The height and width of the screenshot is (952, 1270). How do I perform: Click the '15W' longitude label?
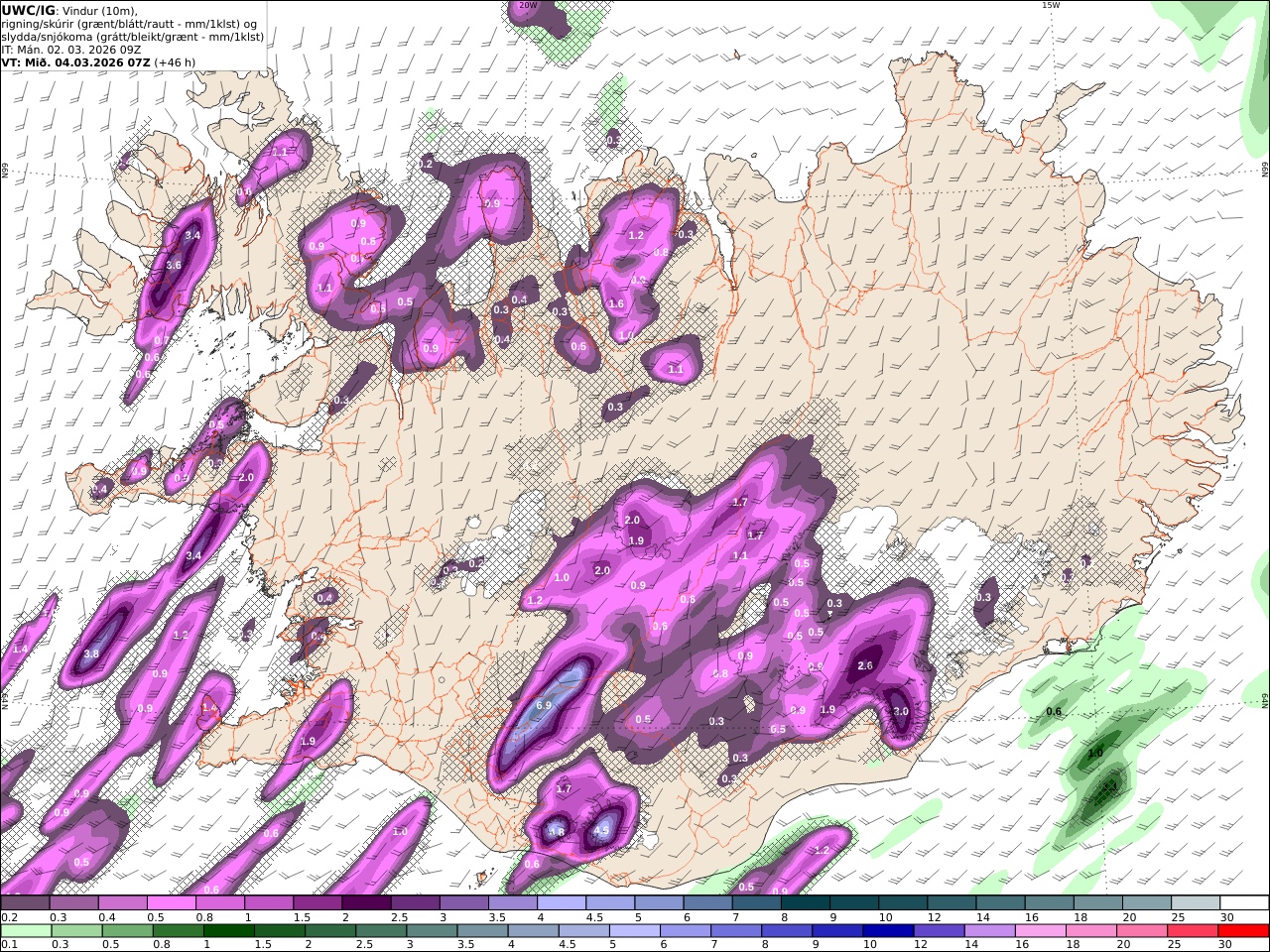coord(1051,5)
